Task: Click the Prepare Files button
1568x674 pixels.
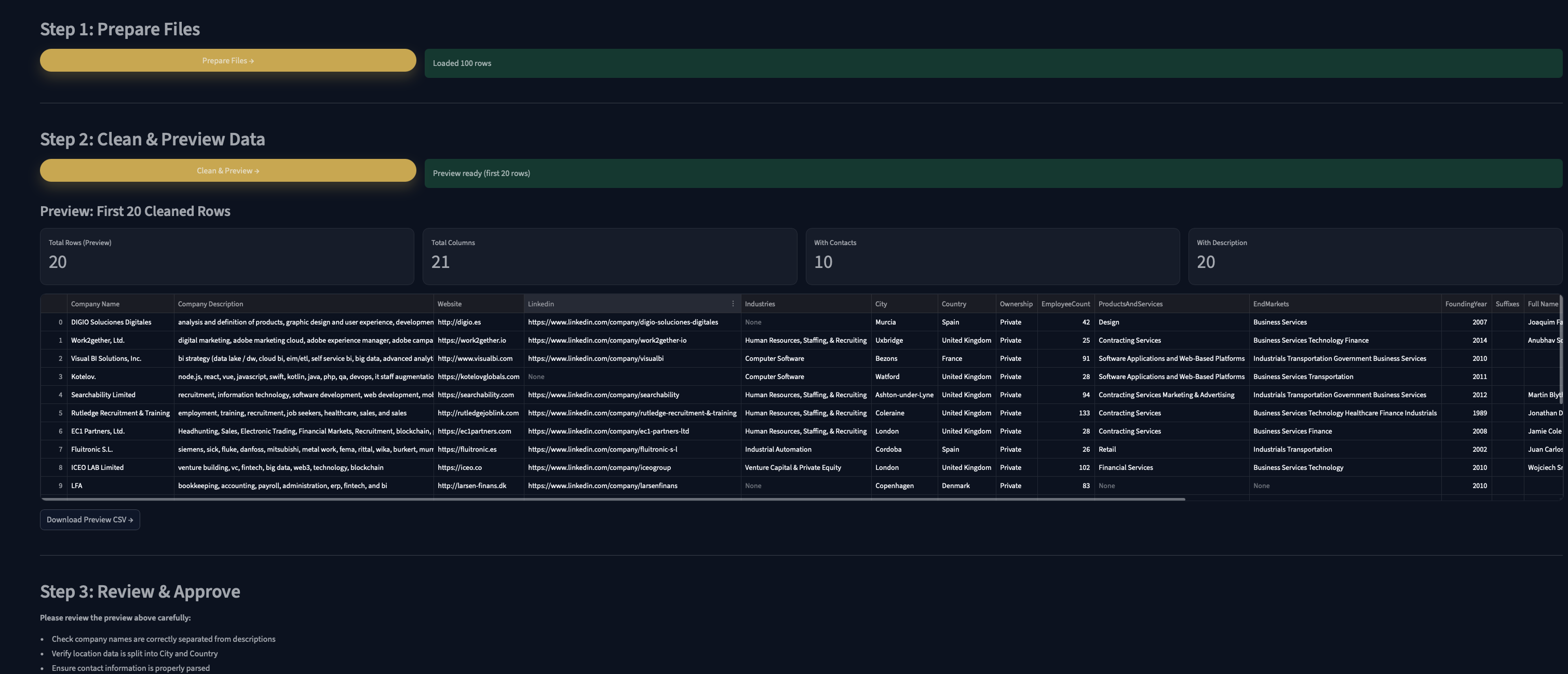Action: pos(227,60)
